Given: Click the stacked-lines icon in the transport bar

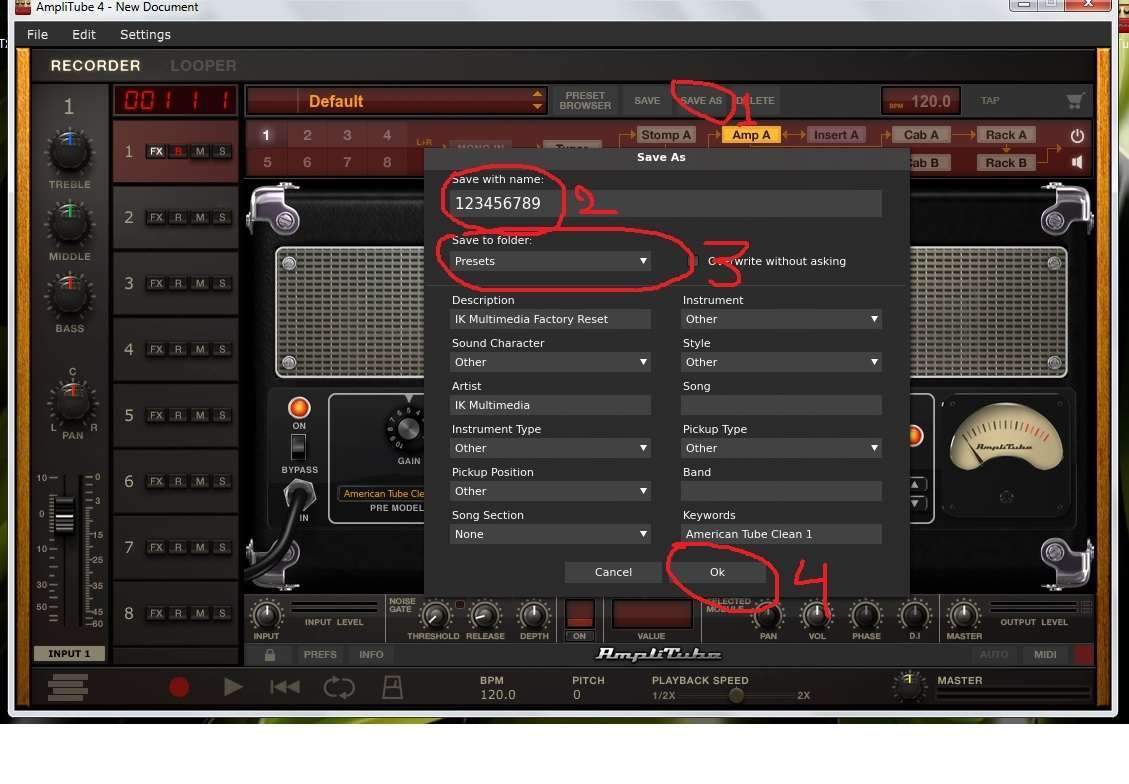Looking at the screenshot, I should tap(68, 687).
